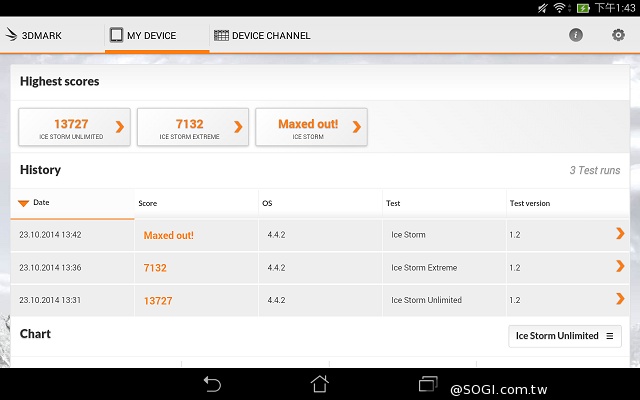Viewport: 640px width, 400px height.
Task: Expand the Ice Storm Unlimited chart dropdown
Action: click(x=565, y=336)
